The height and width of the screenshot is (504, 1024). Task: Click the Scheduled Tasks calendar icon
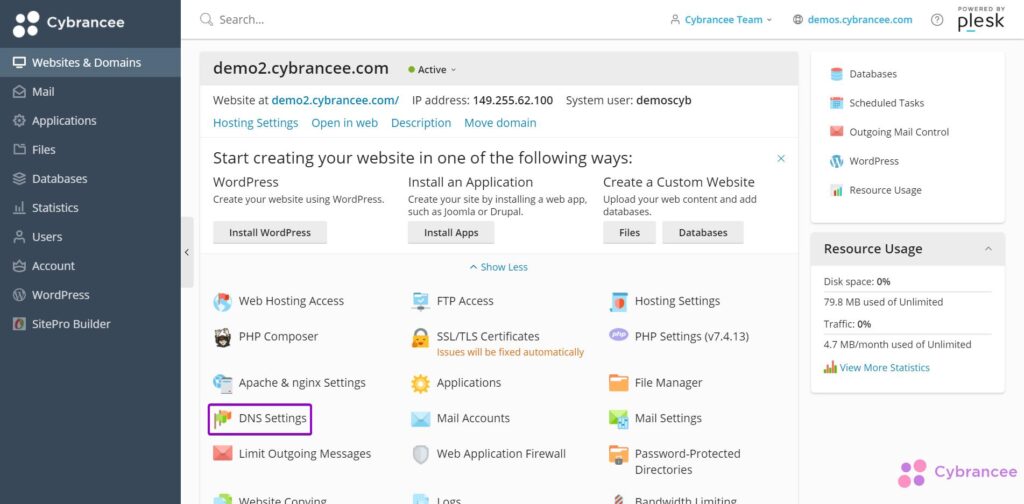click(837, 103)
